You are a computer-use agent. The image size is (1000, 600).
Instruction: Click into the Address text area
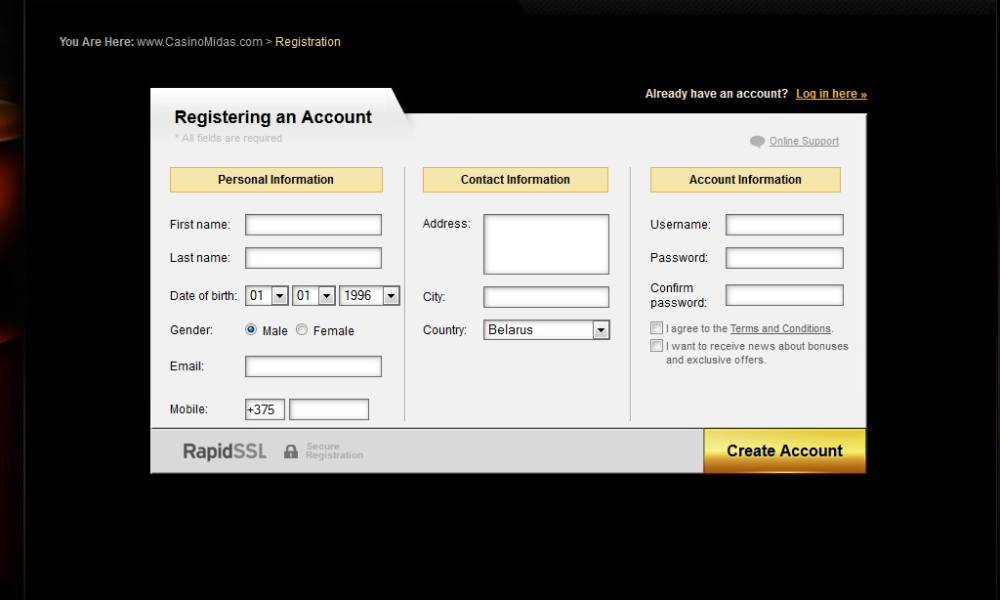pos(546,244)
